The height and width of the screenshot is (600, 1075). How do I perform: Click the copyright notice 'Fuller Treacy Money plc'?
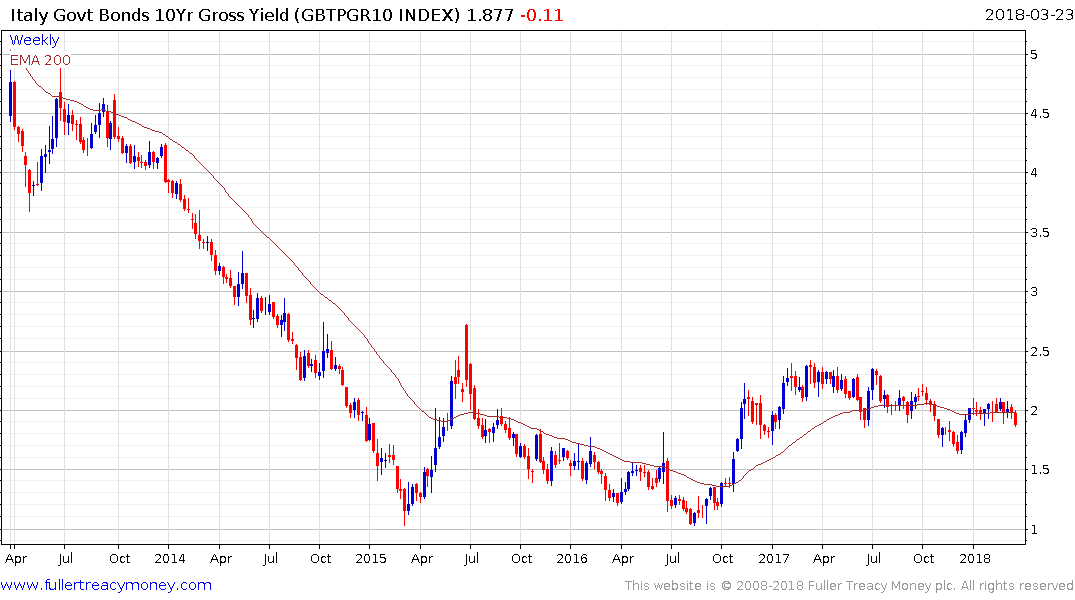pyautogui.click(x=881, y=586)
